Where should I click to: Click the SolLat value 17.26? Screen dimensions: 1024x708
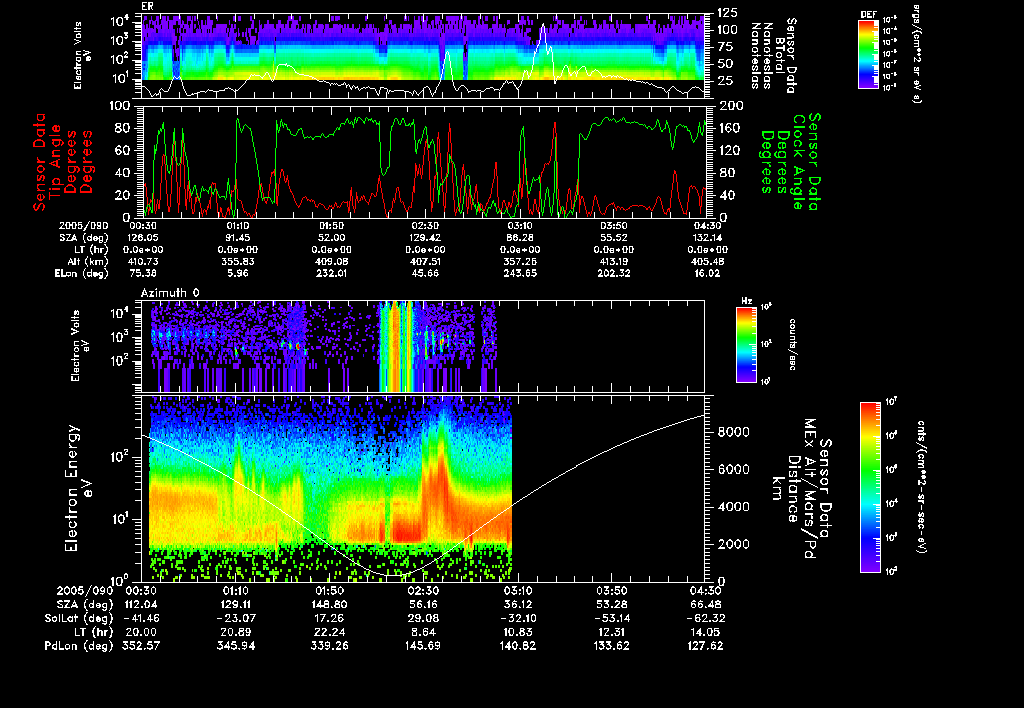point(329,618)
